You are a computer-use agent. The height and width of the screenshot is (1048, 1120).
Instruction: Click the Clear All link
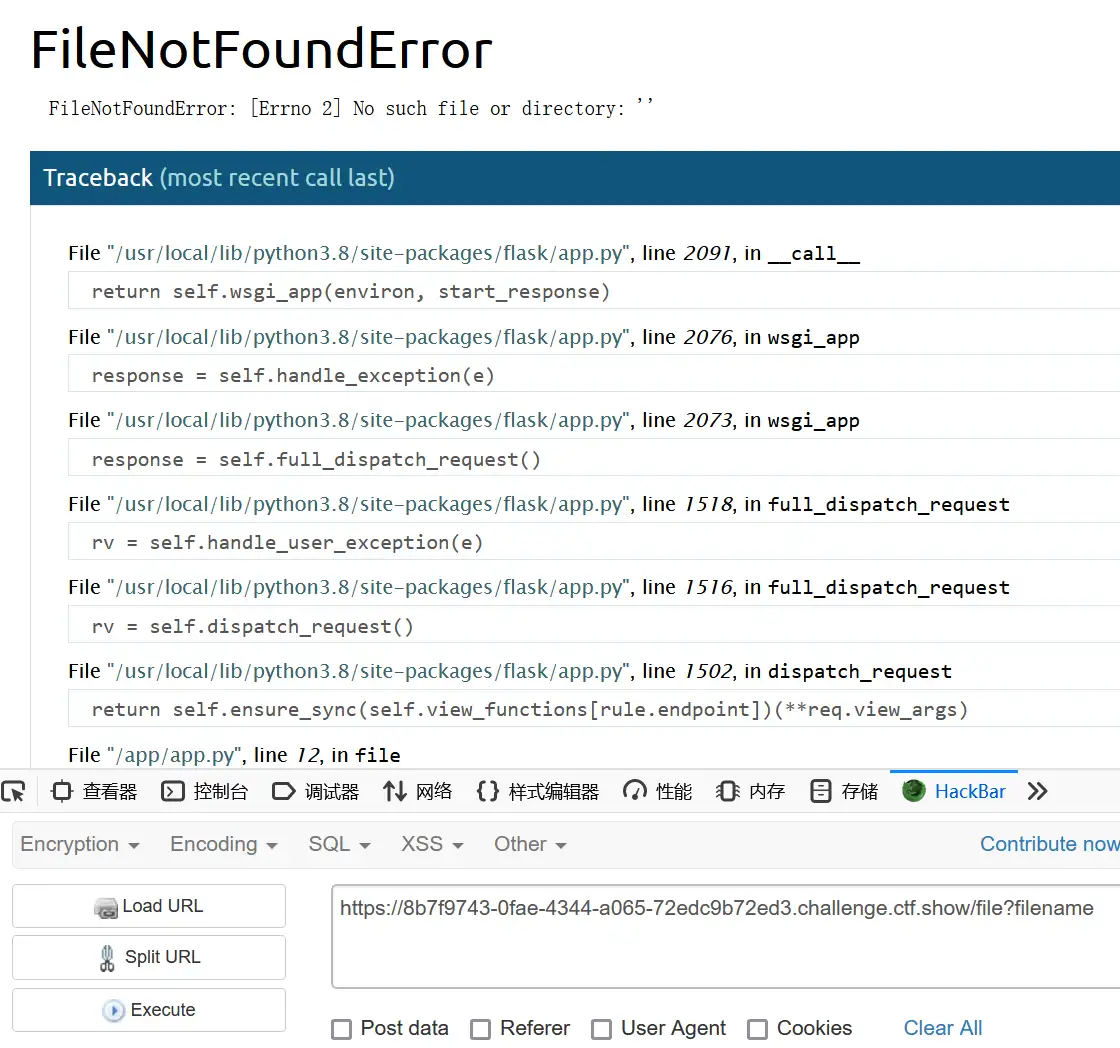coord(942,1028)
